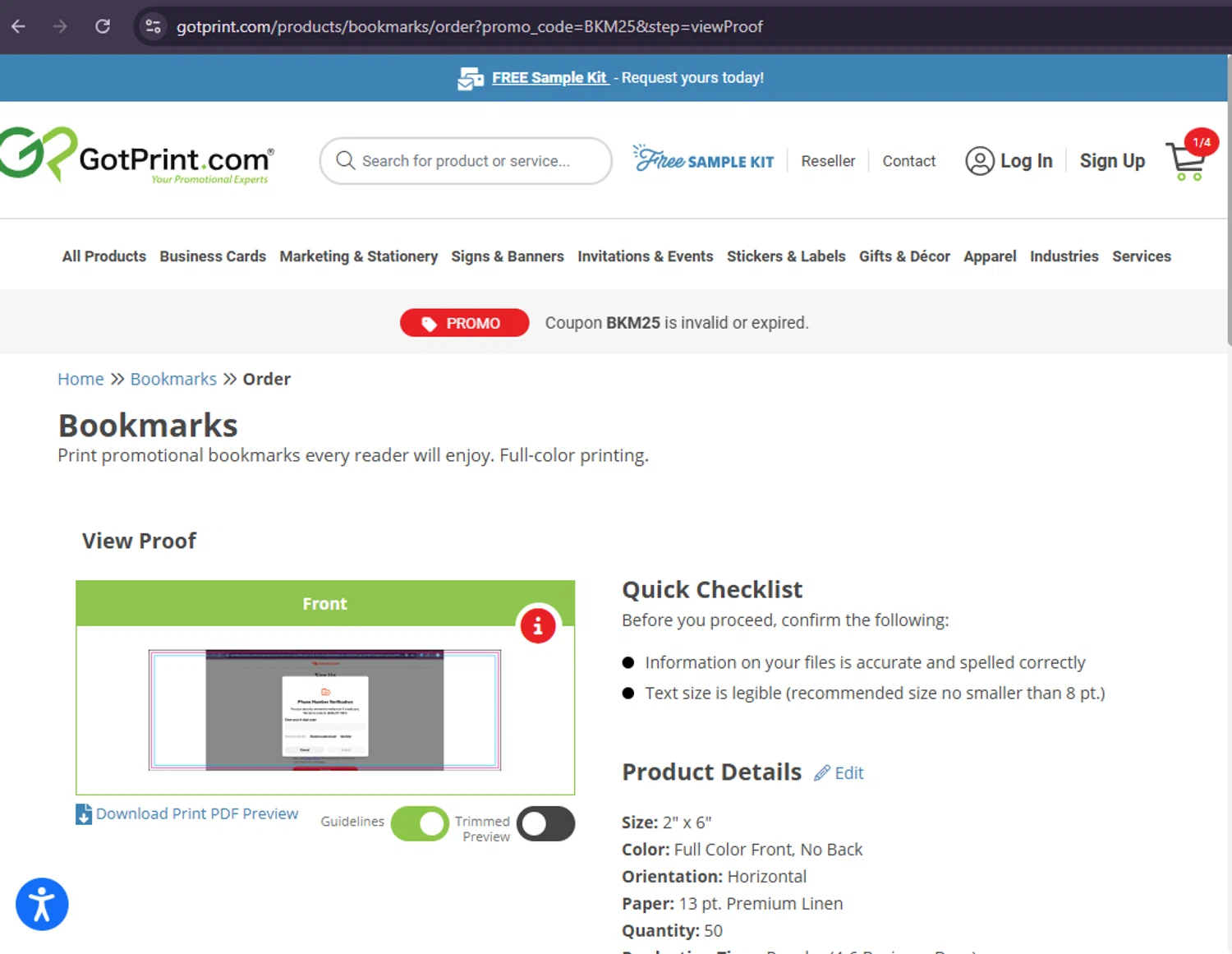The height and width of the screenshot is (954, 1232).
Task: Click the 'Quick Checklist' heading
Action: point(712,589)
